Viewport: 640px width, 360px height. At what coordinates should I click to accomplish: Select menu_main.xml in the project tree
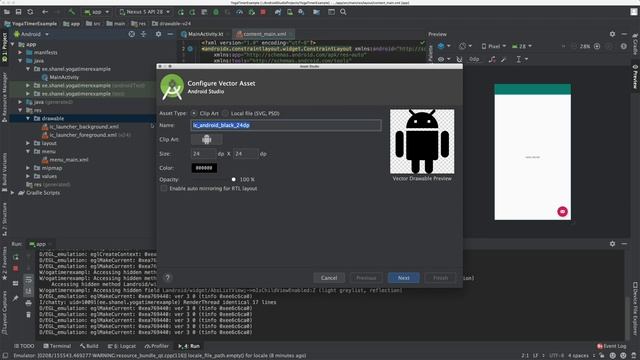point(69,160)
